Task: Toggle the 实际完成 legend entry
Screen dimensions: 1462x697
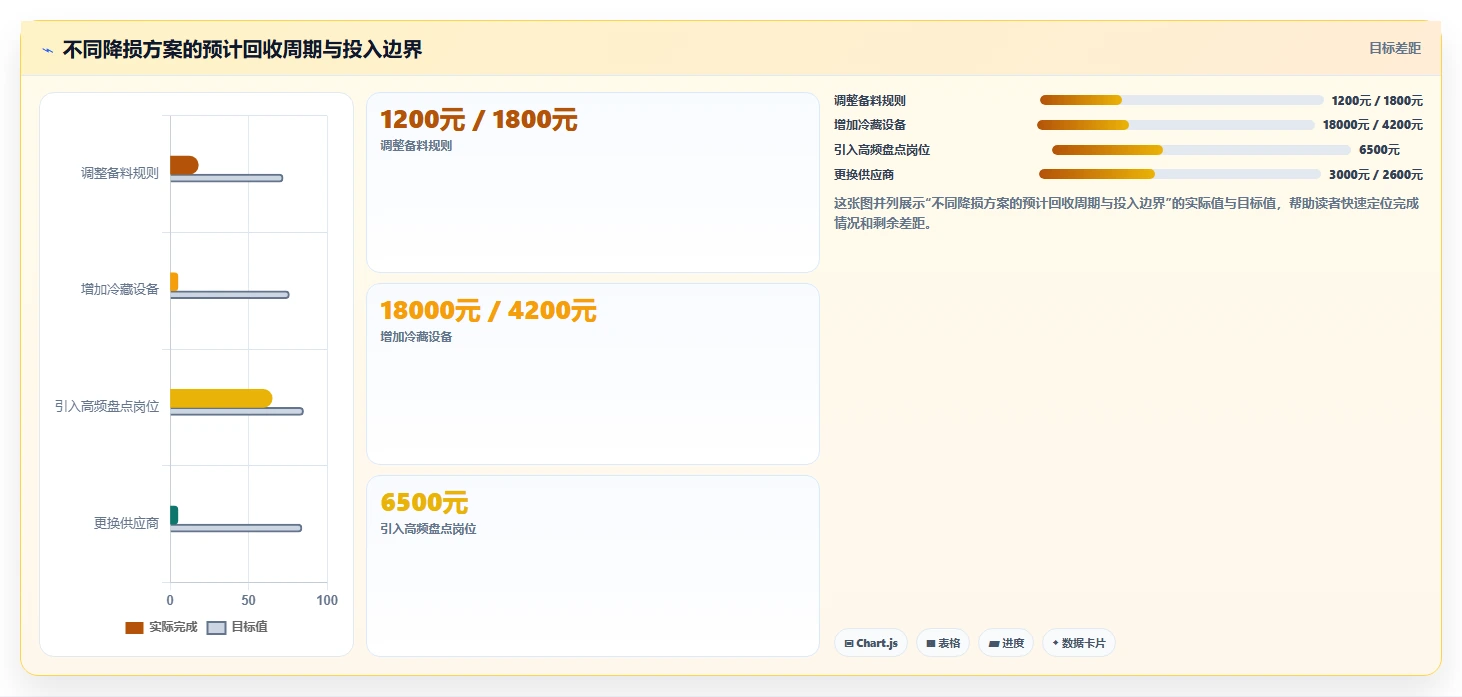Action: pos(161,627)
